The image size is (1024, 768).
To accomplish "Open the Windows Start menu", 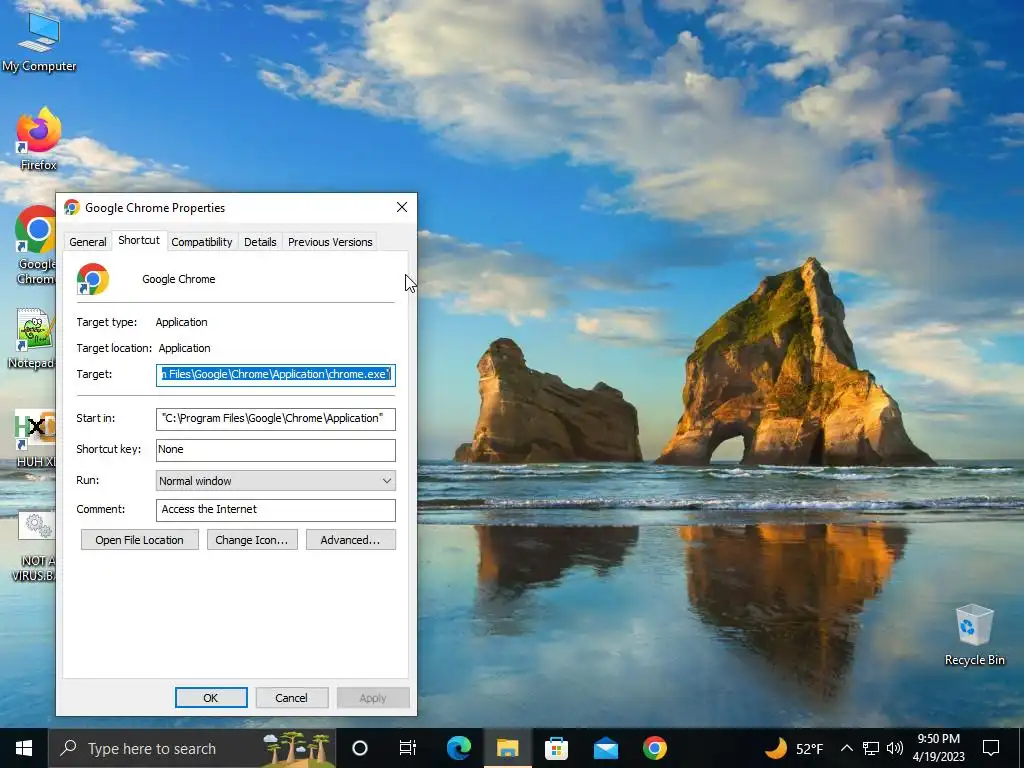I will (24, 748).
